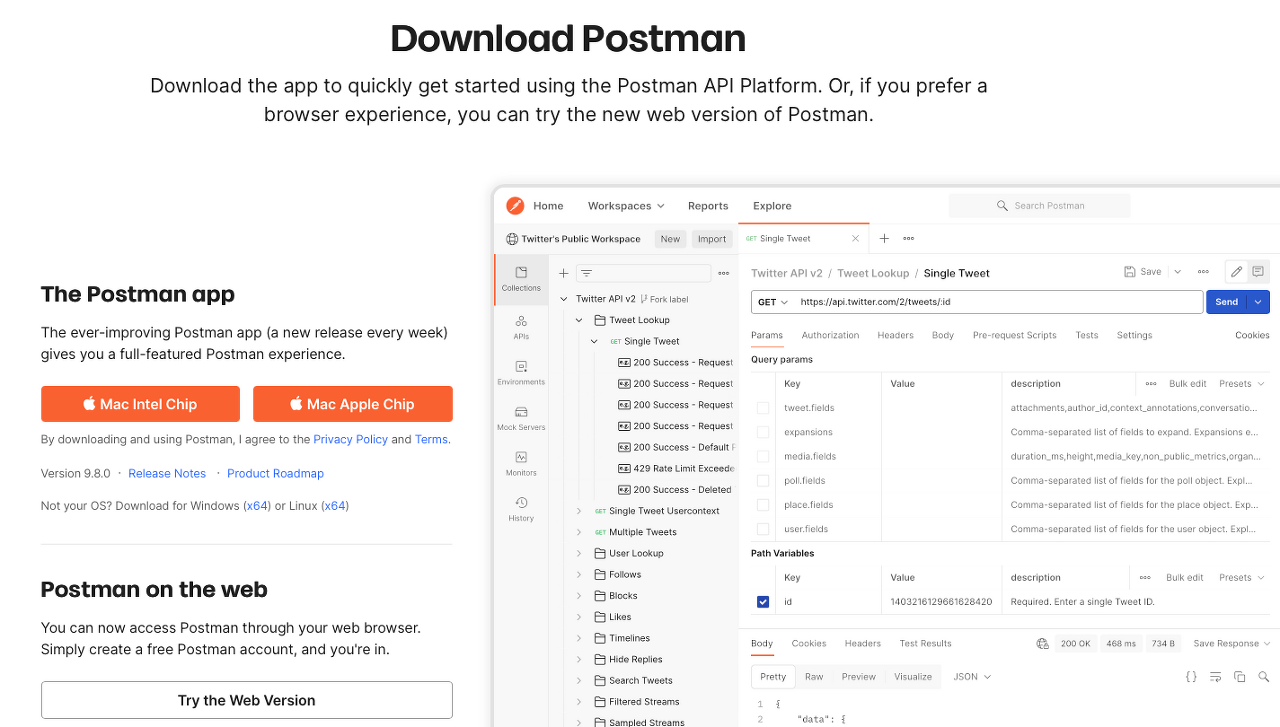Enable the expansions parameter checkbox
The image size is (1280, 727).
763,432
